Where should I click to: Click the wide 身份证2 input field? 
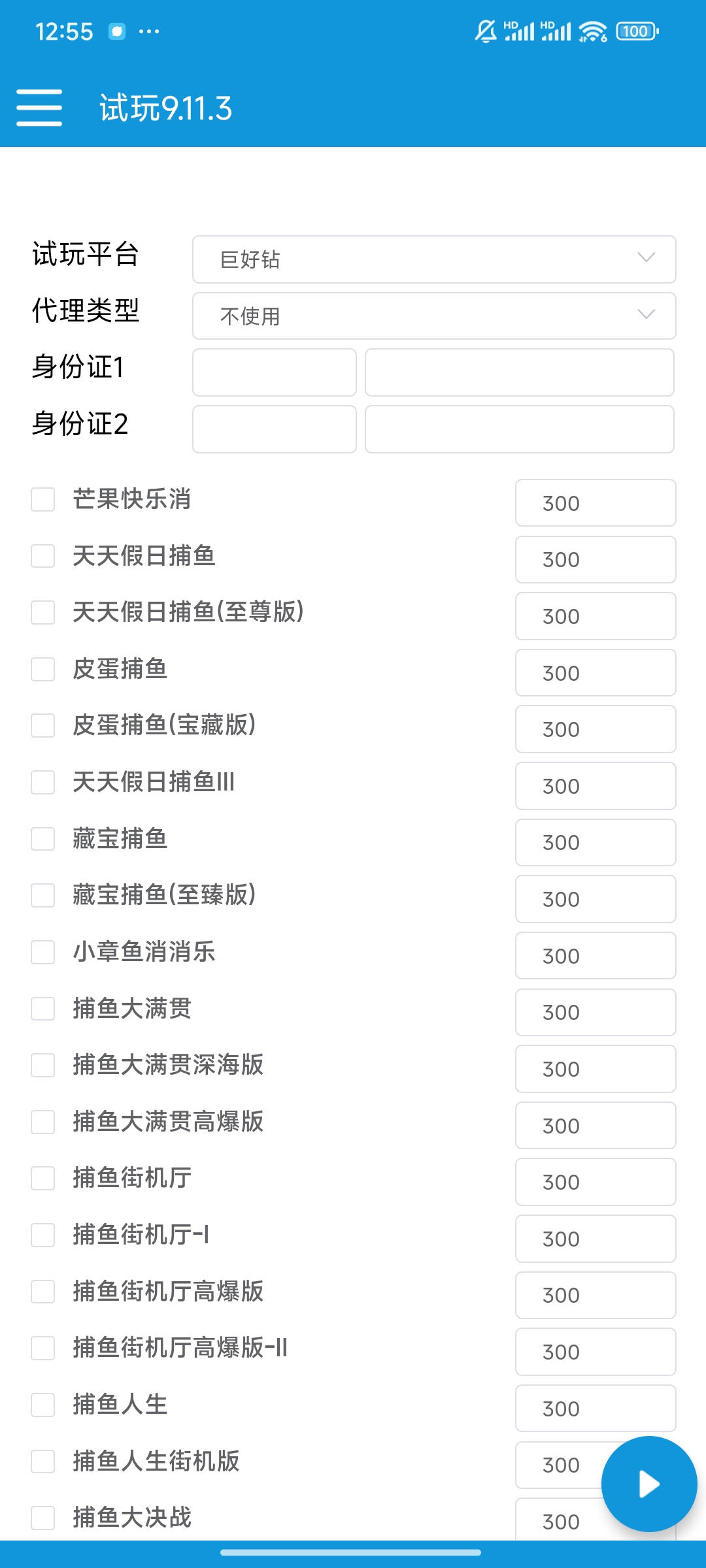coord(520,429)
